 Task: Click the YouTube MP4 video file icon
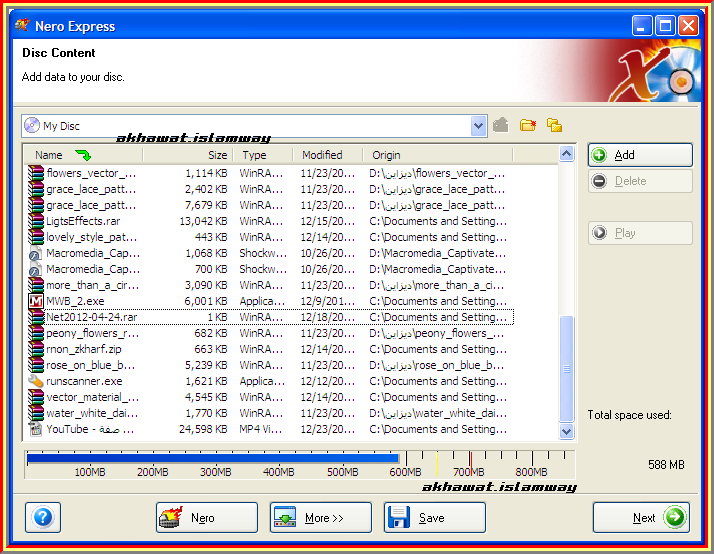[36, 429]
